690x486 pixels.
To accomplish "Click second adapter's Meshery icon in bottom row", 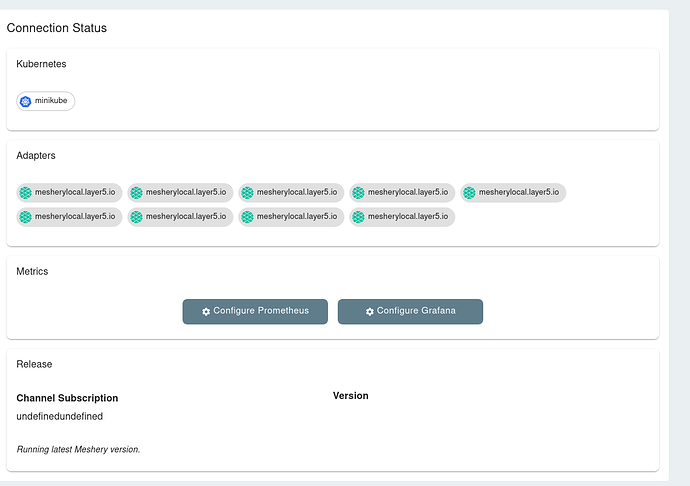I will click(x=136, y=217).
